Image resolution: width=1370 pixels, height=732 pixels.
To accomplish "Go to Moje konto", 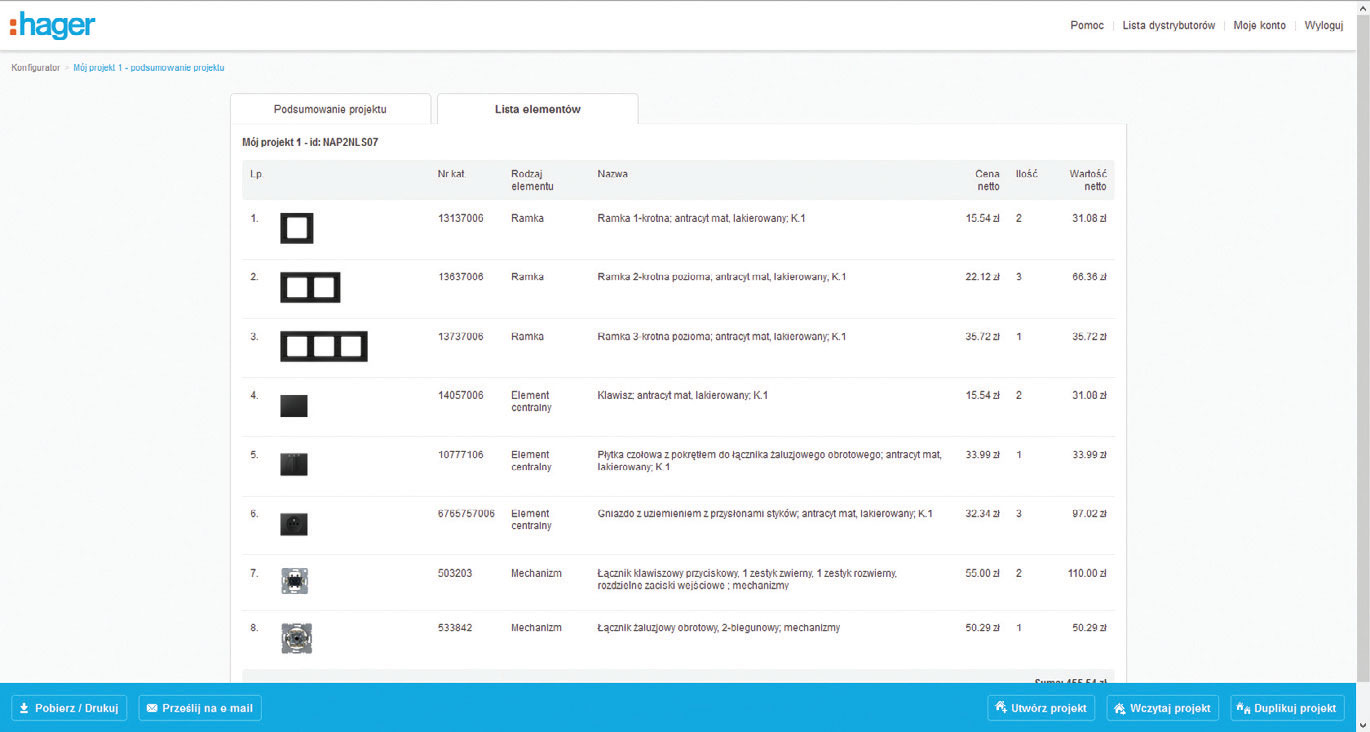I will (1259, 25).
